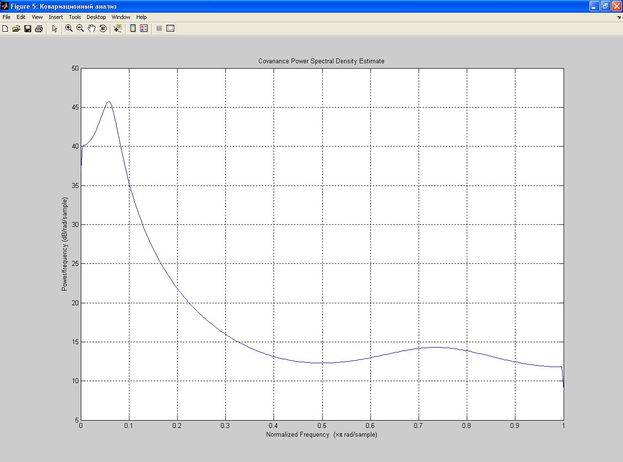The height and width of the screenshot is (462, 623).
Task: Choose the Data Cursor tool
Action: (x=117, y=29)
